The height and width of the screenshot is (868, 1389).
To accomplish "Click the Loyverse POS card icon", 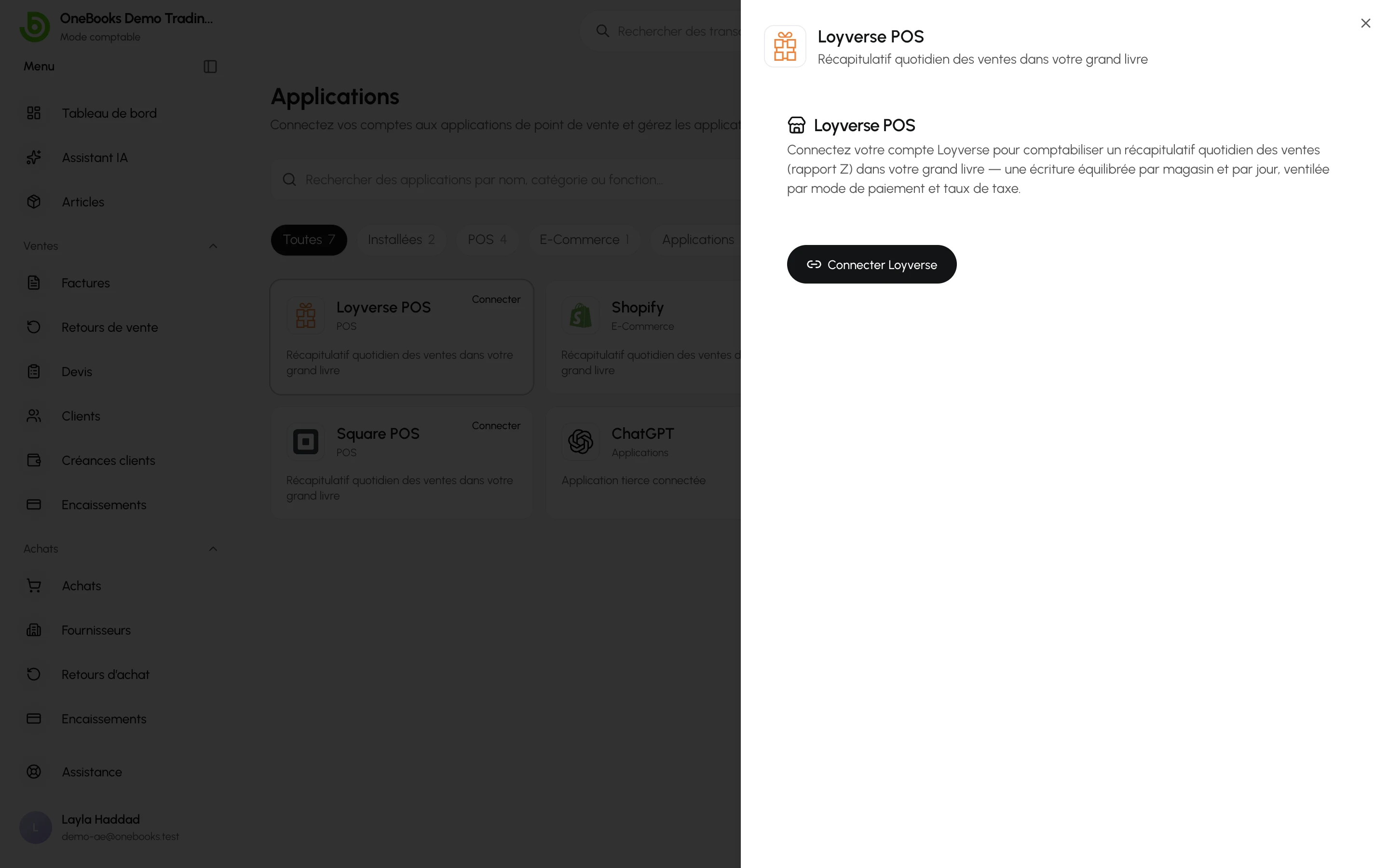I will [x=305, y=315].
